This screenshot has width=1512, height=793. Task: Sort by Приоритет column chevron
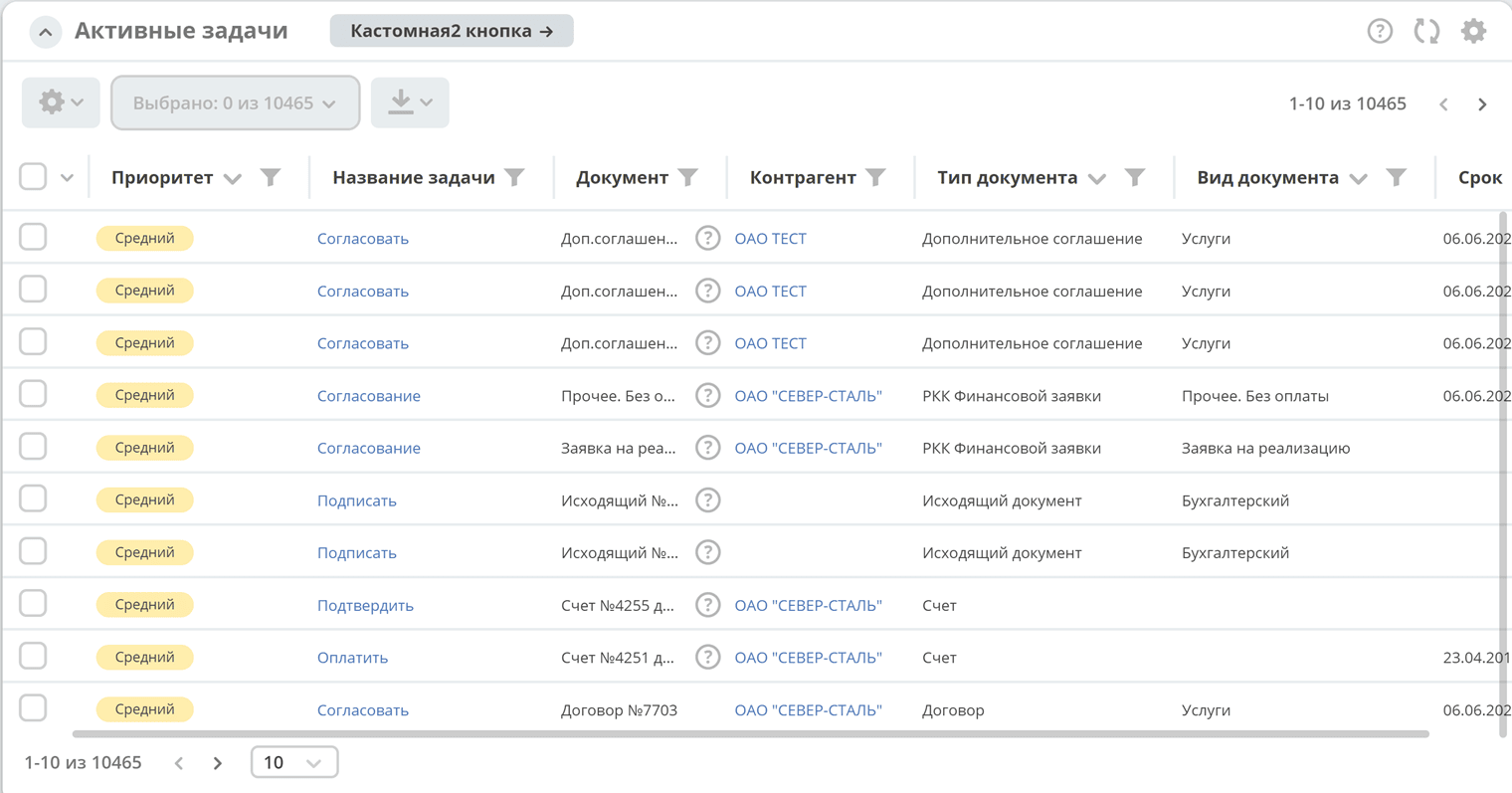[x=233, y=179]
